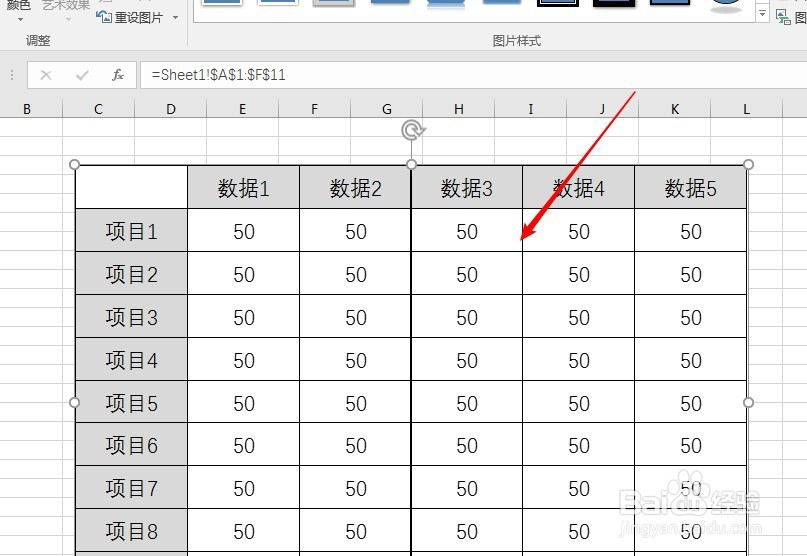Select column K header
This screenshot has width=807, height=556.
[x=675, y=109]
